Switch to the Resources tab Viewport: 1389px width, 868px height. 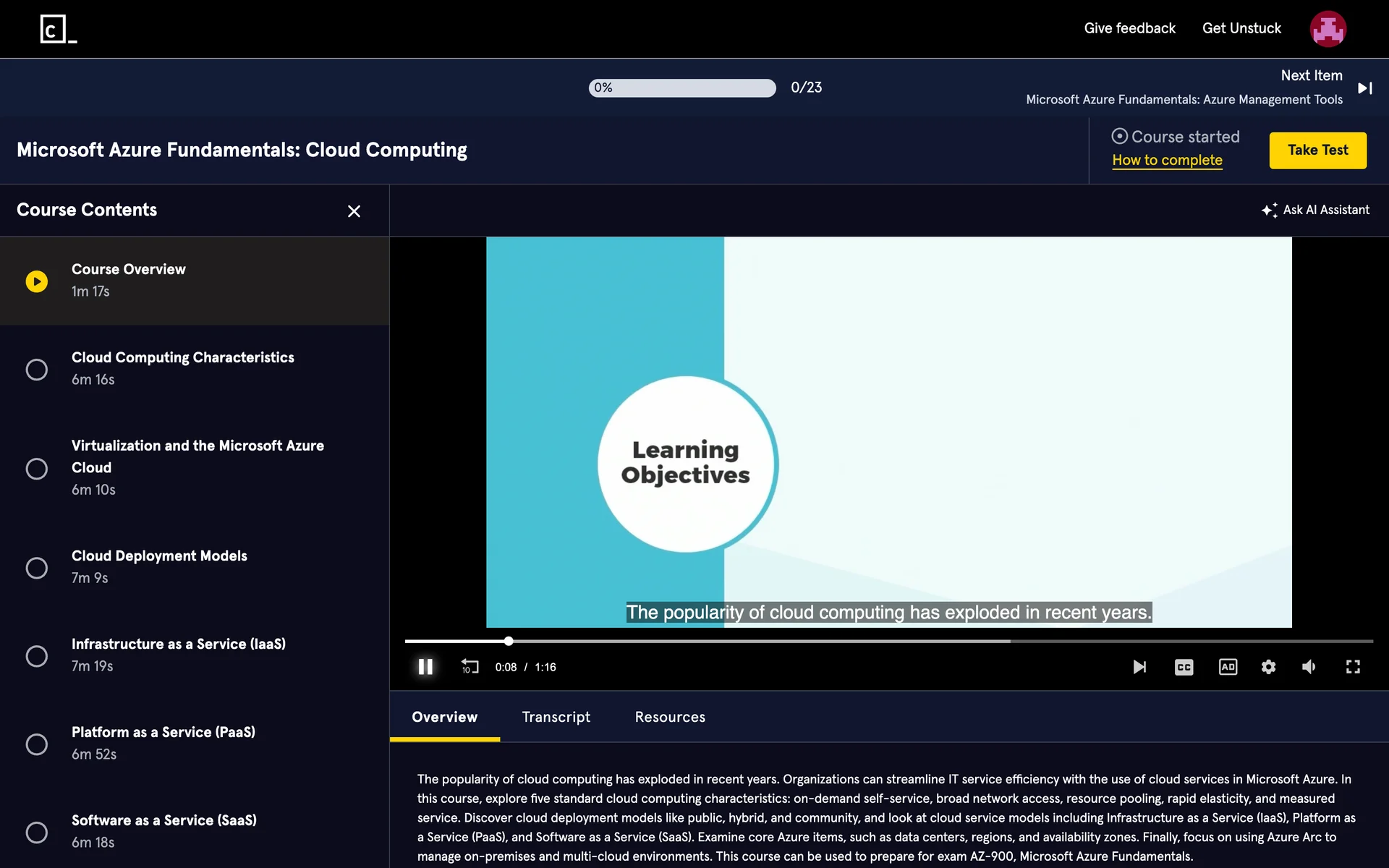[670, 717]
